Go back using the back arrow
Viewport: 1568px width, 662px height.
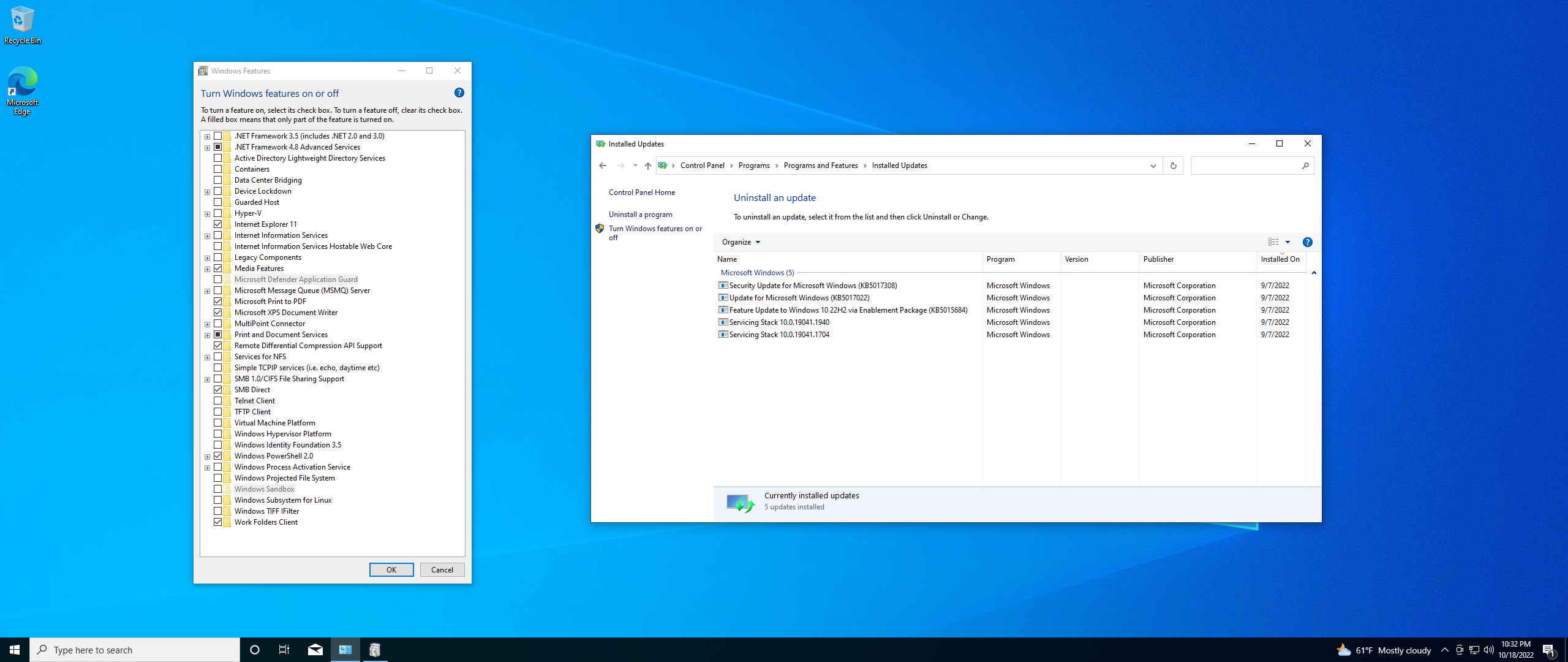(603, 165)
